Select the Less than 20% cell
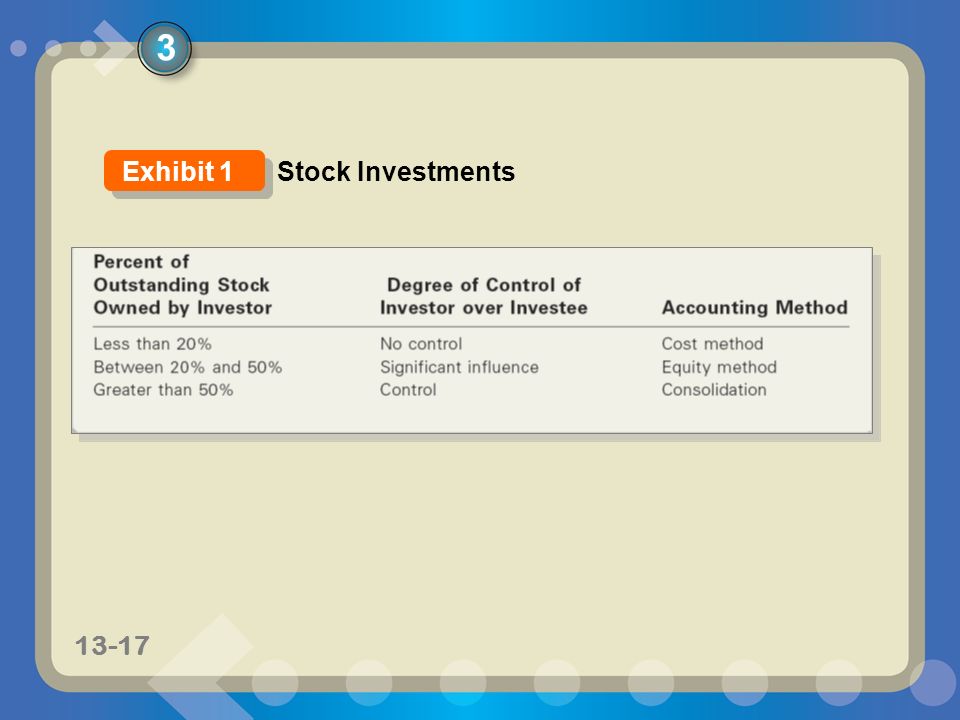Image resolution: width=960 pixels, height=720 pixels. (152, 344)
